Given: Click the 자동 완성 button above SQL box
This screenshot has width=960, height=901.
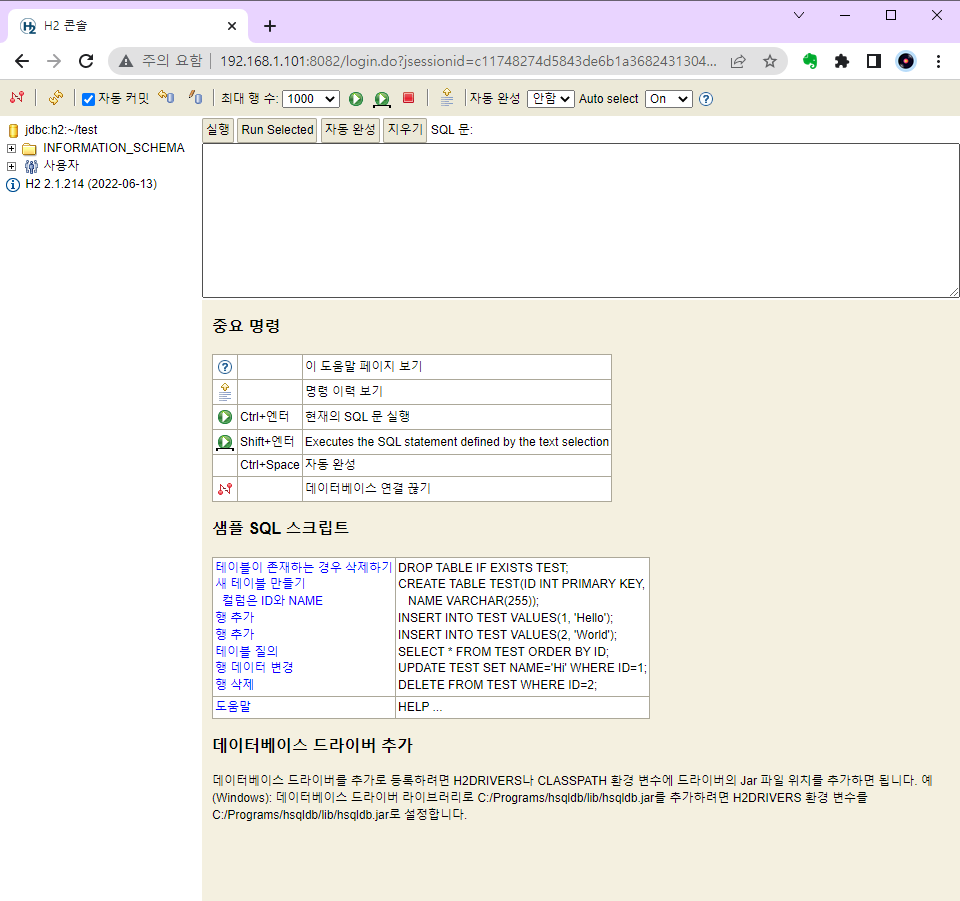Looking at the screenshot, I should [x=350, y=130].
